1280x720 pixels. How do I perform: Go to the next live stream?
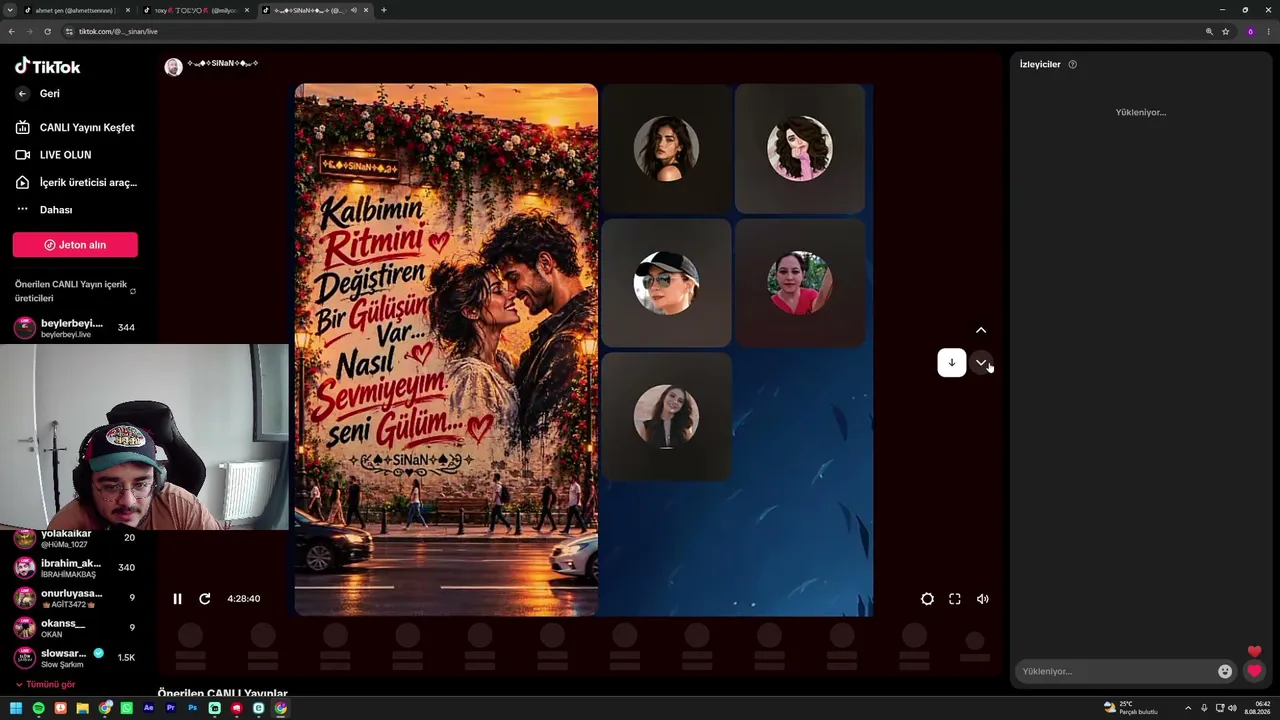click(x=981, y=362)
